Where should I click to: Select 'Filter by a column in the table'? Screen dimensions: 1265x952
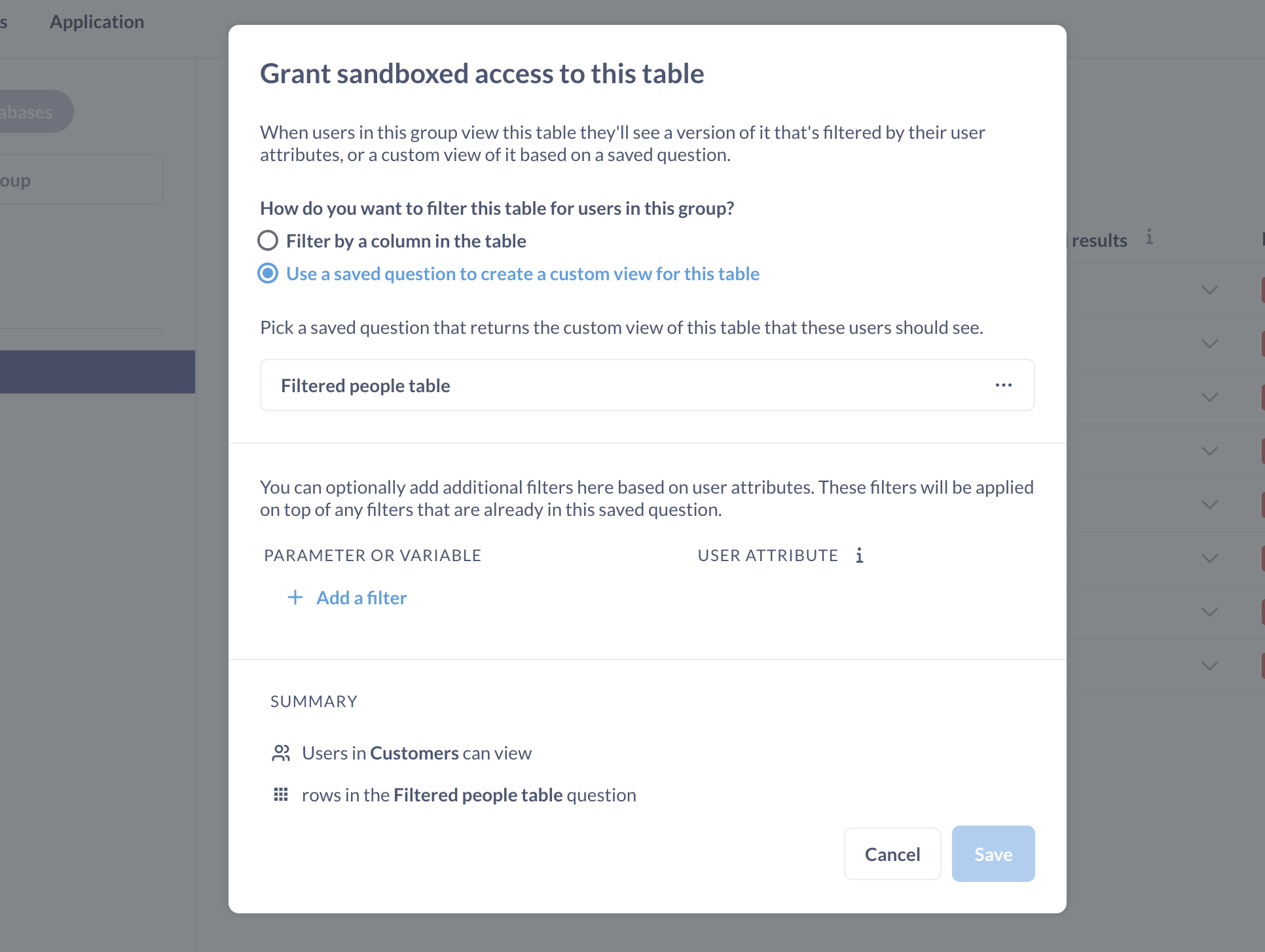click(268, 241)
